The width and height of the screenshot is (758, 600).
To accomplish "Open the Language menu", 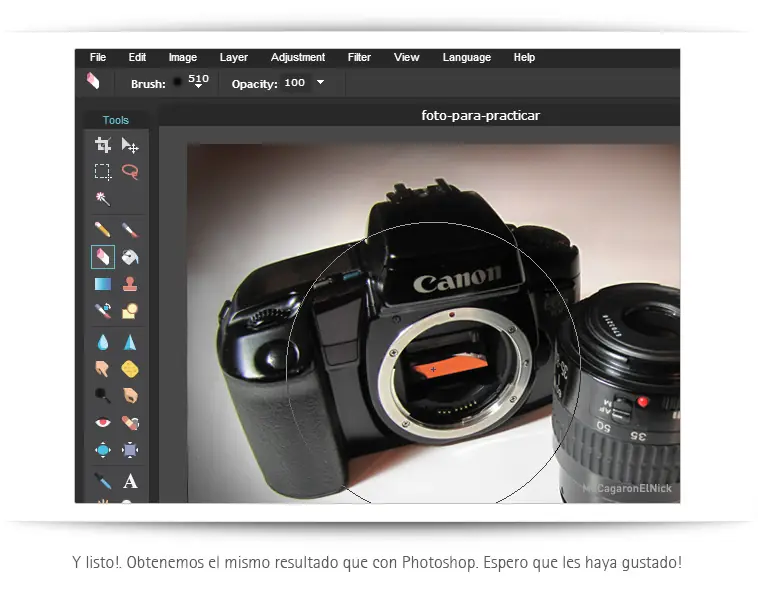I will point(467,58).
